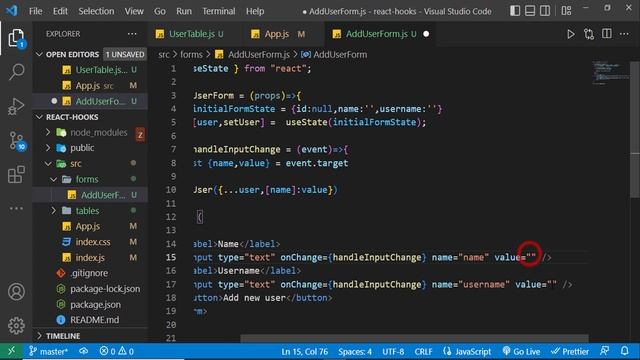Open notifications bell in status bar

(x=624, y=351)
